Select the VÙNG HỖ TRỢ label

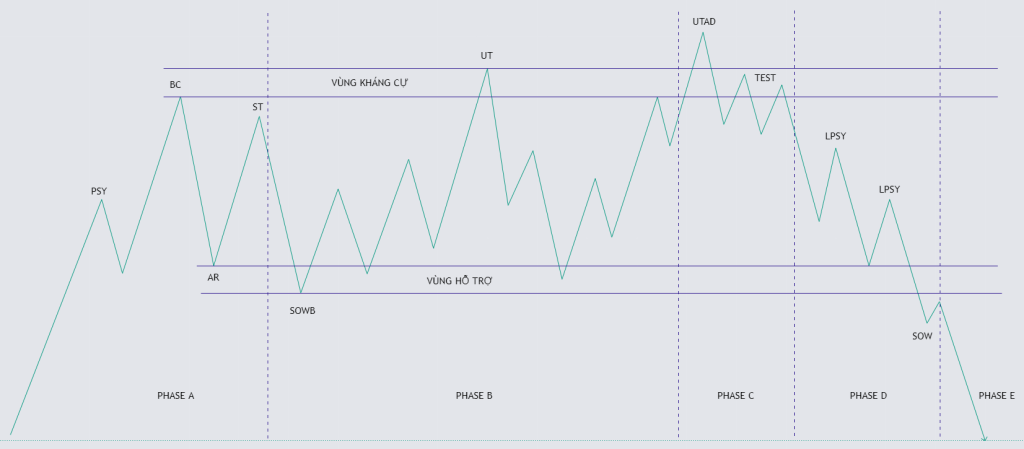click(459, 281)
